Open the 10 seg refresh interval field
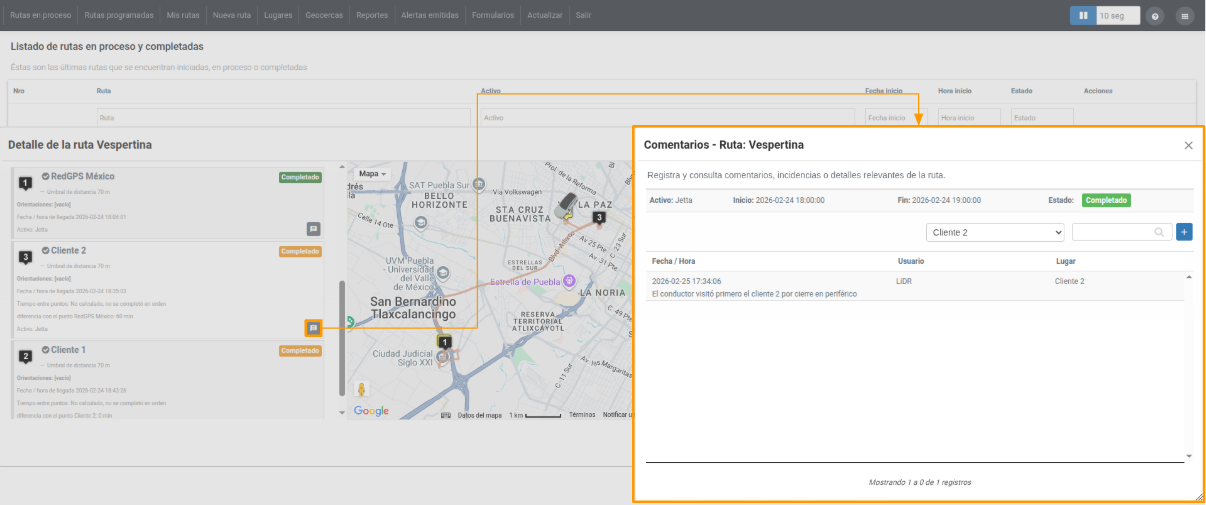 pyautogui.click(x=1118, y=16)
